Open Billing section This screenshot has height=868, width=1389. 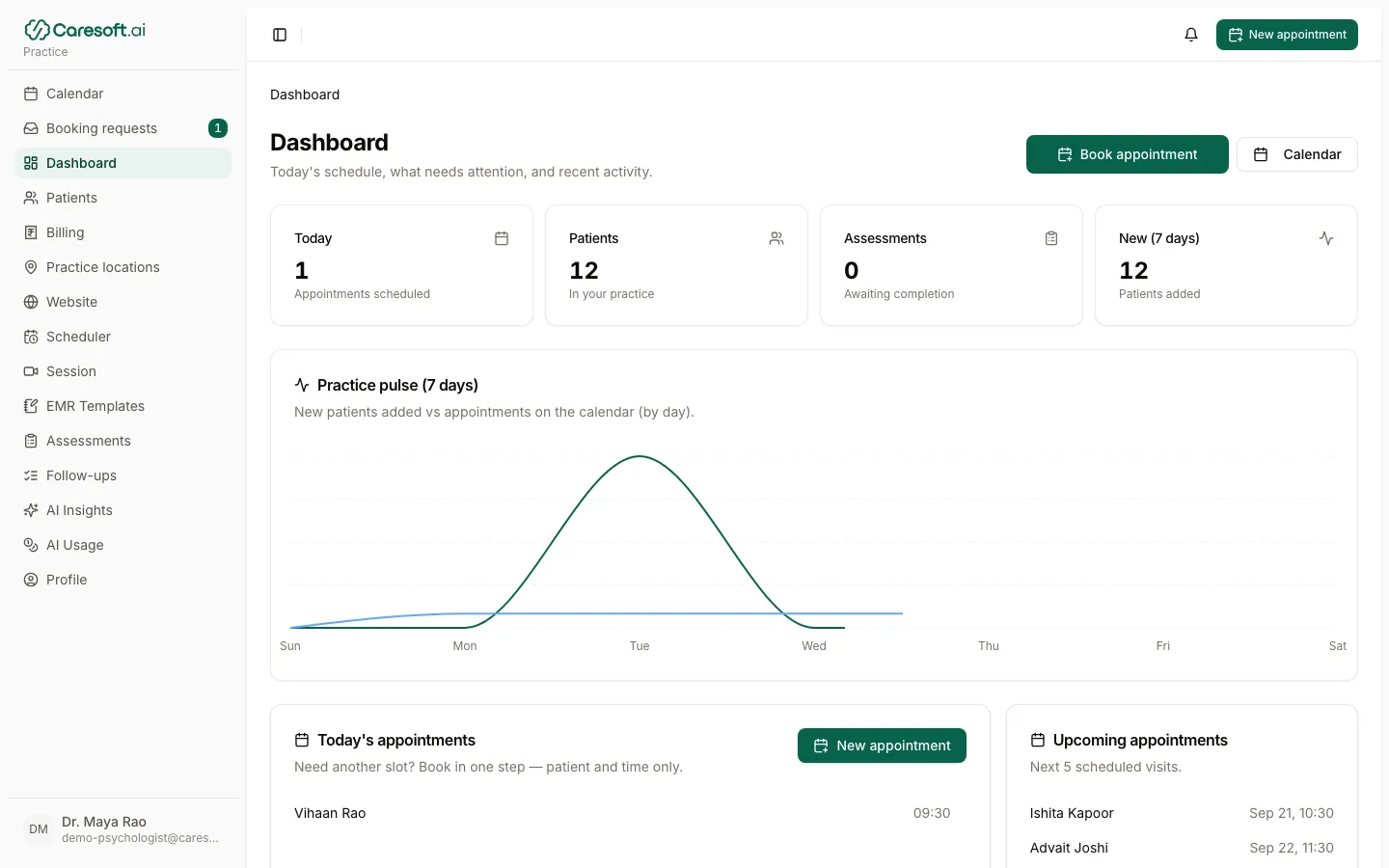(123, 232)
